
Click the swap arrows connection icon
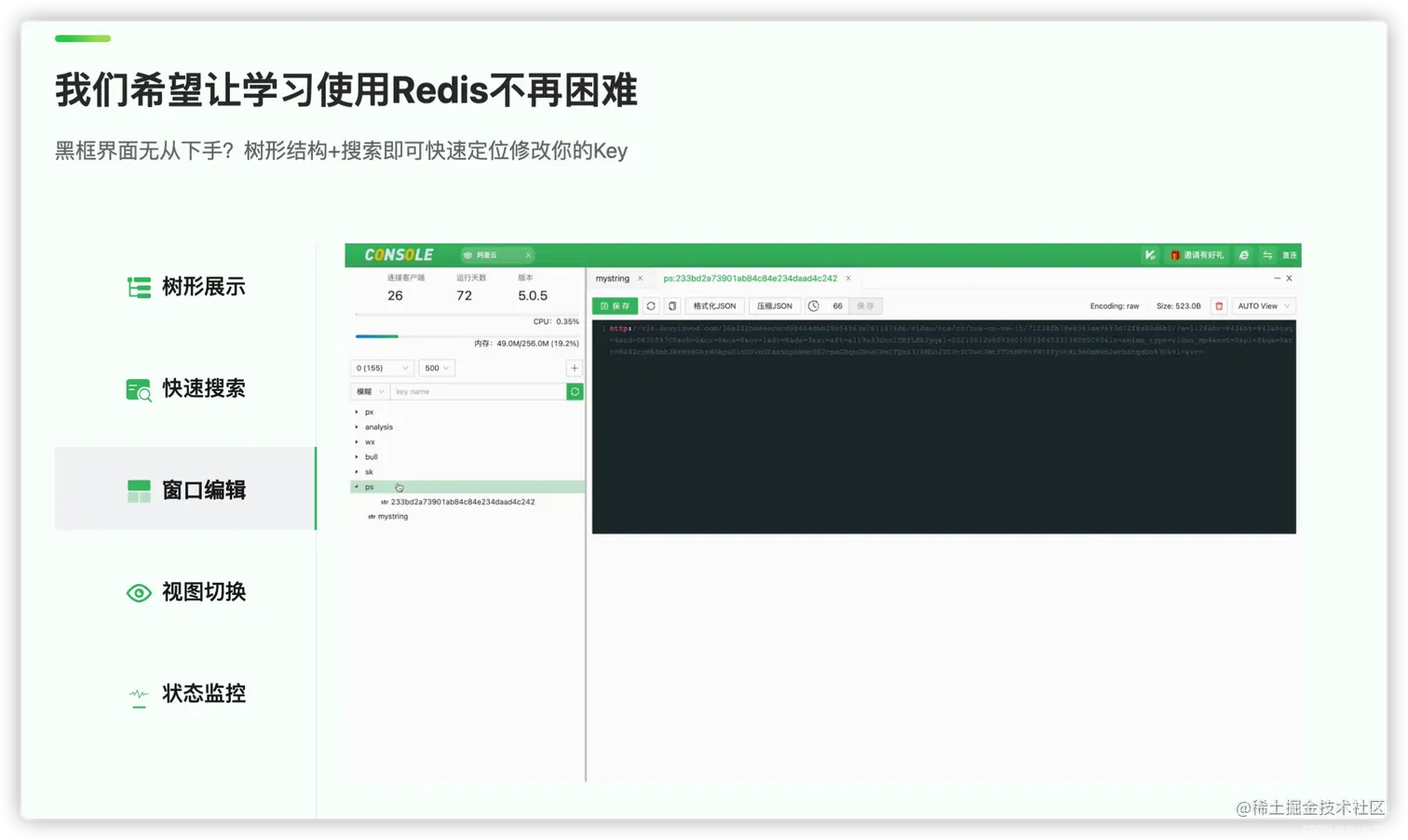(x=1267, y=255)
